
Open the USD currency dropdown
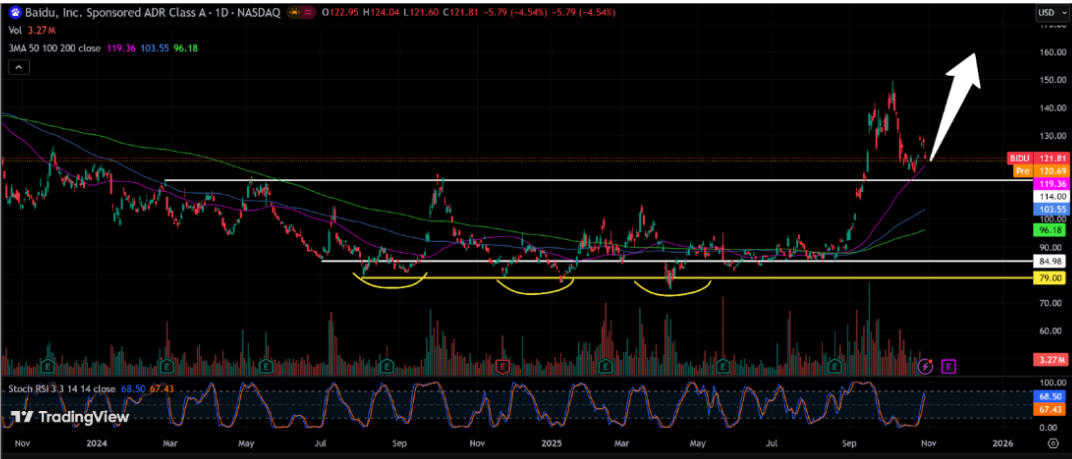pos(1047,12)
